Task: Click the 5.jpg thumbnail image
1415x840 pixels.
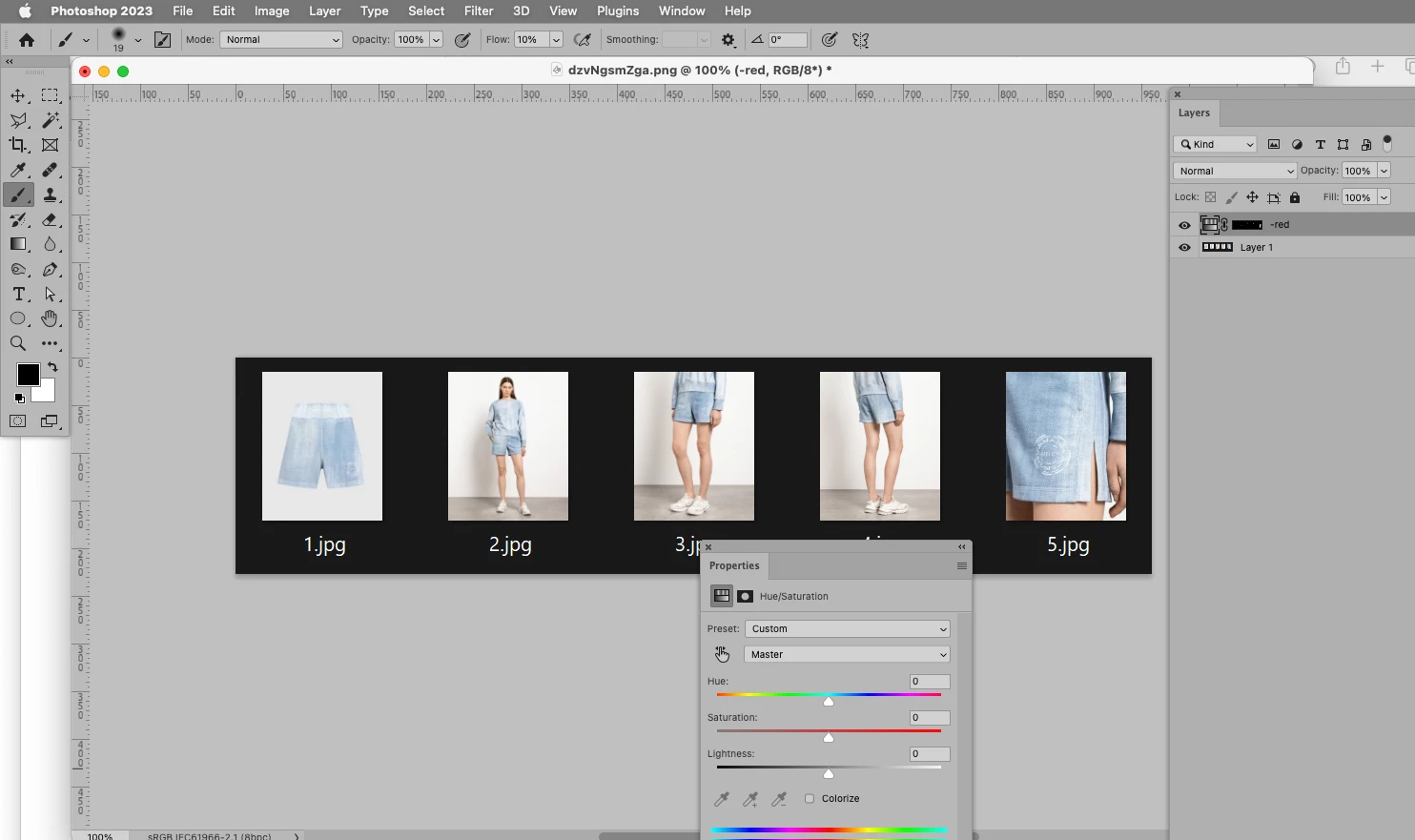Action: tap(1066, 446)
